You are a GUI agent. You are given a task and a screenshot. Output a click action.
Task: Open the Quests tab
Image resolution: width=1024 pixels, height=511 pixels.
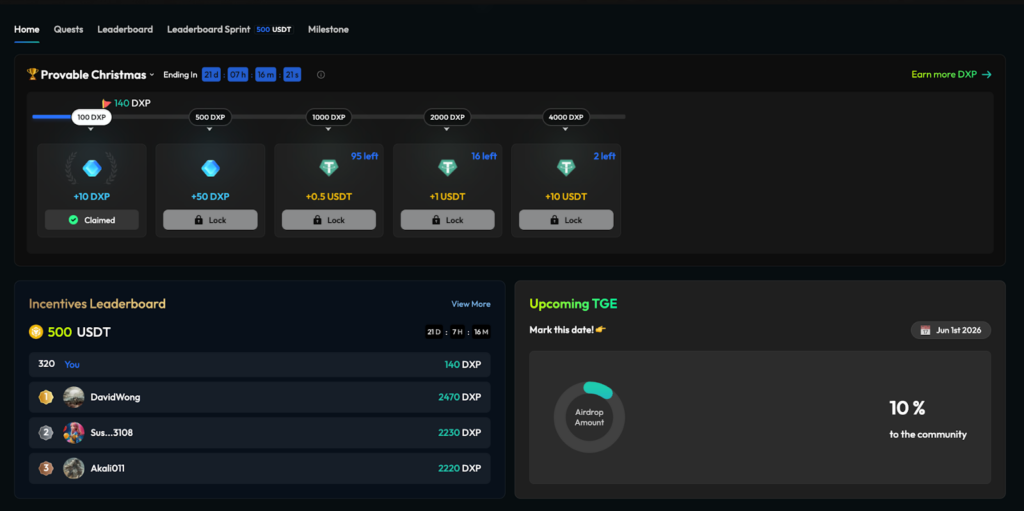[x=69, y=30]
